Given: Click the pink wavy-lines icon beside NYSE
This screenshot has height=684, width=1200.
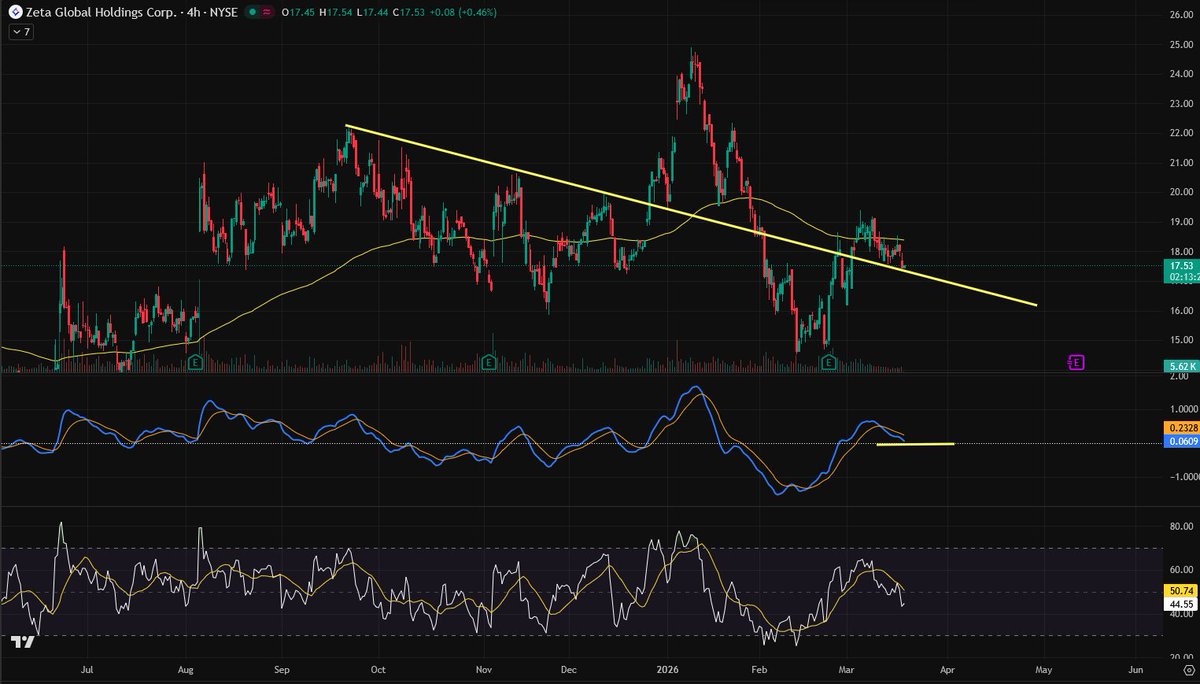Looking at the screenshot, I should tap(268, 12).
